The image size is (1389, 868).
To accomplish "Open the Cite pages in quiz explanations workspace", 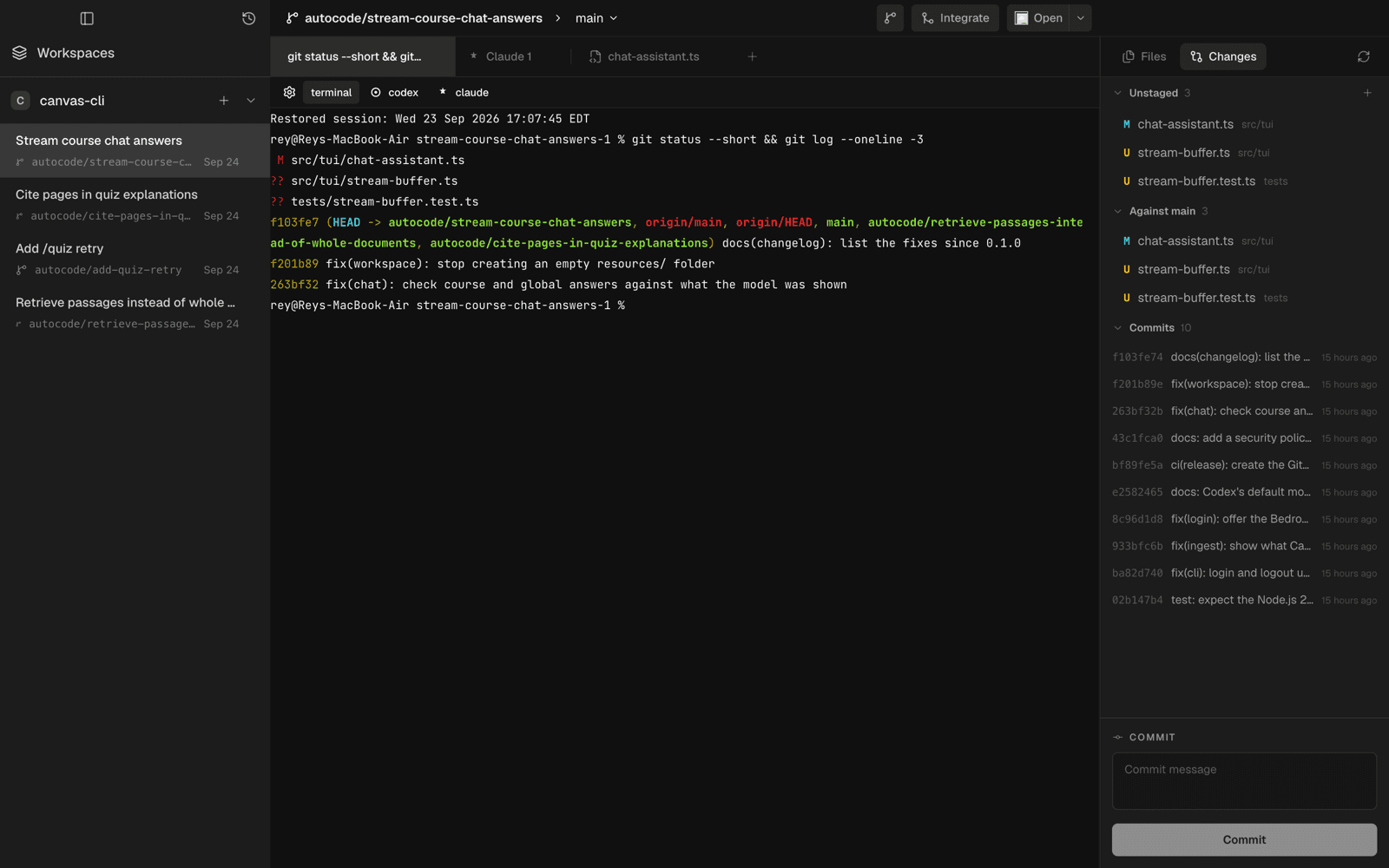I will [135, 204].
